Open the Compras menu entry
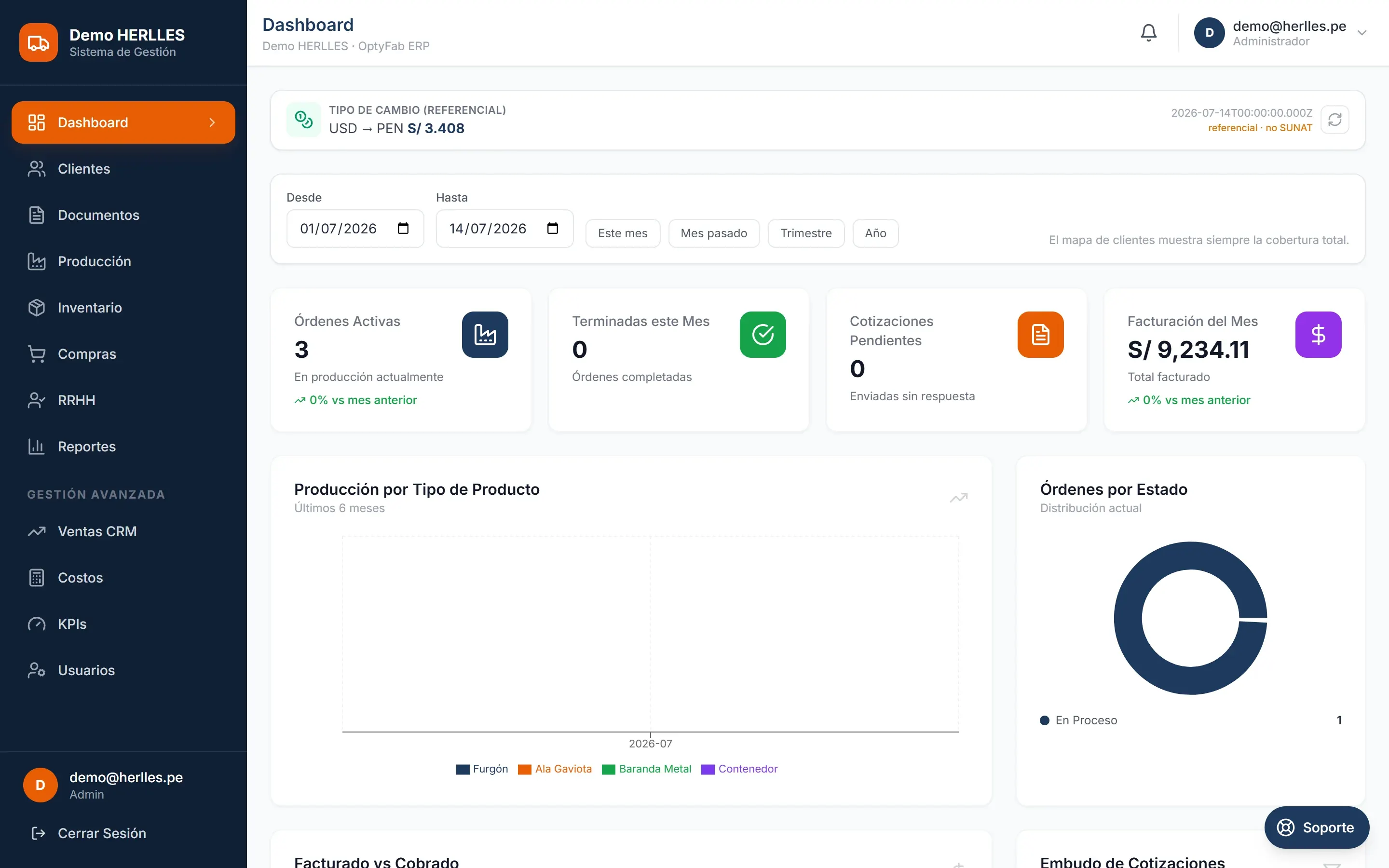 pos(123,354)
